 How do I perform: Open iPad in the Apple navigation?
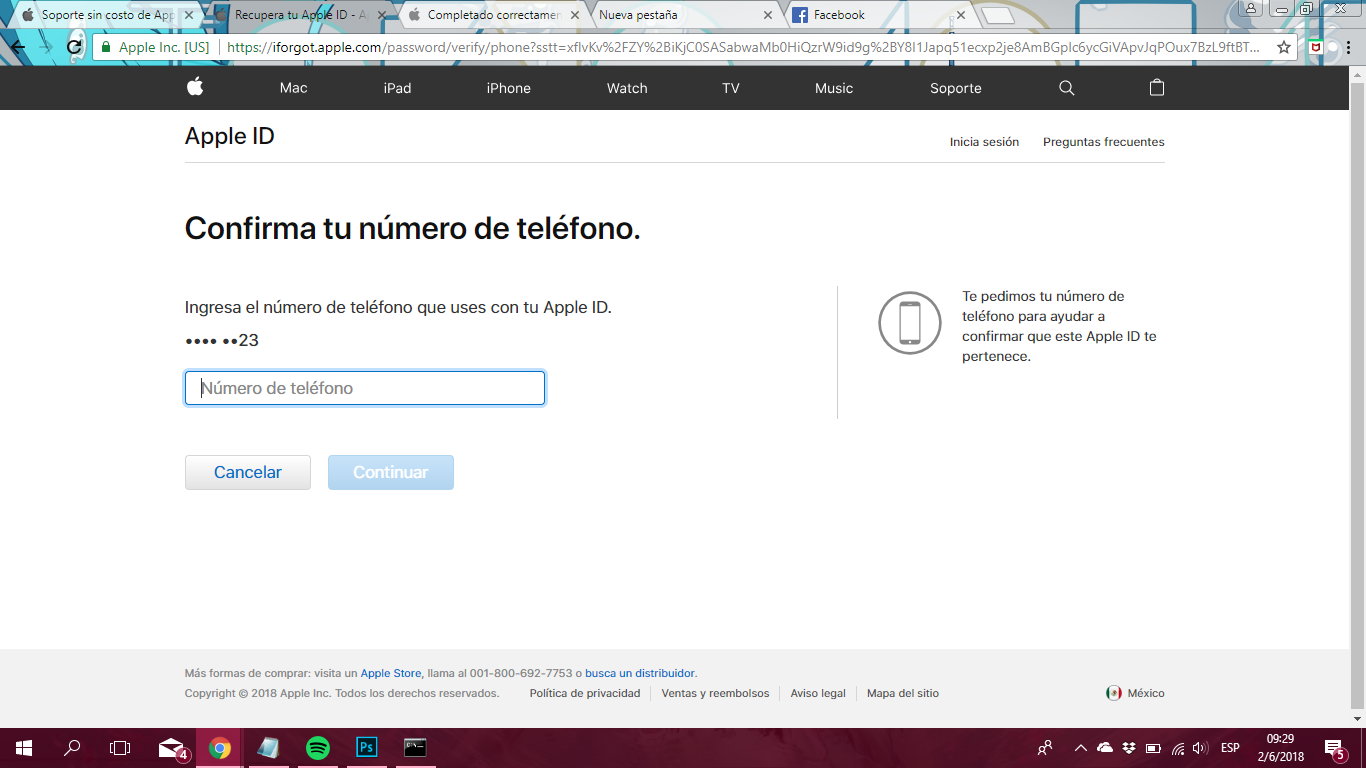tap(398, 88)
